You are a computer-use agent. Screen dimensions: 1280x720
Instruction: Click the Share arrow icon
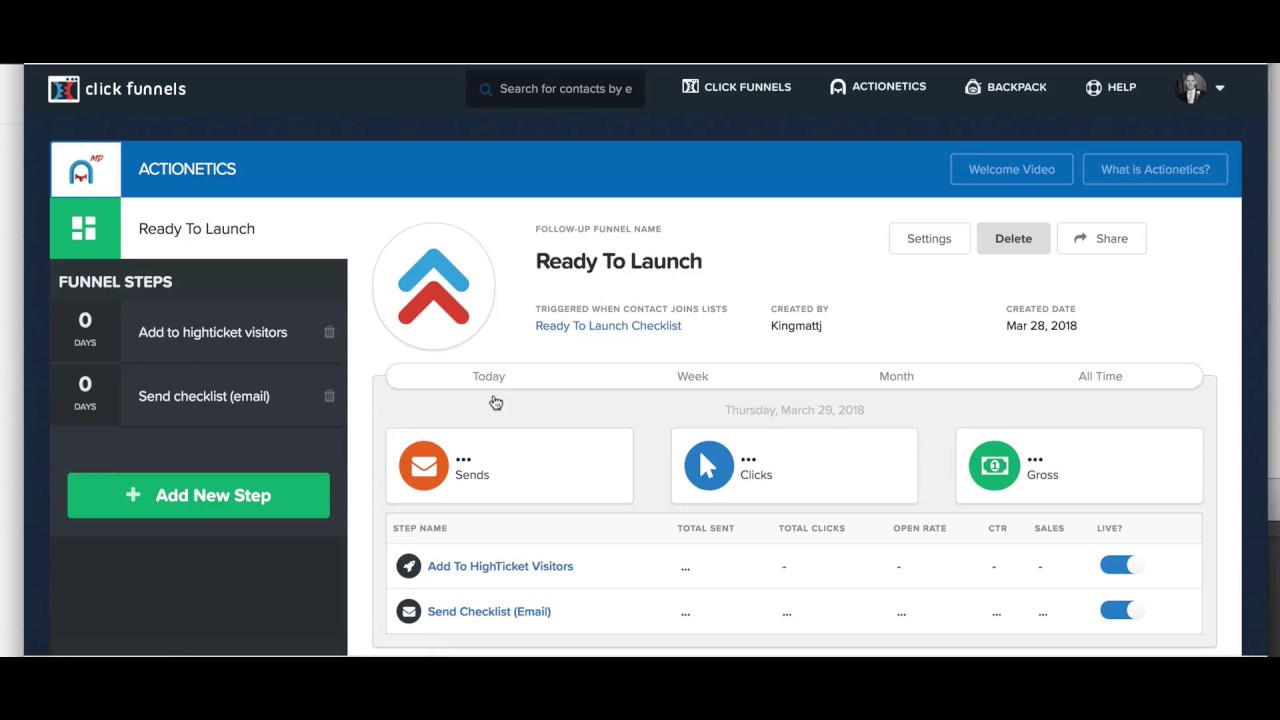[1080, 238]
